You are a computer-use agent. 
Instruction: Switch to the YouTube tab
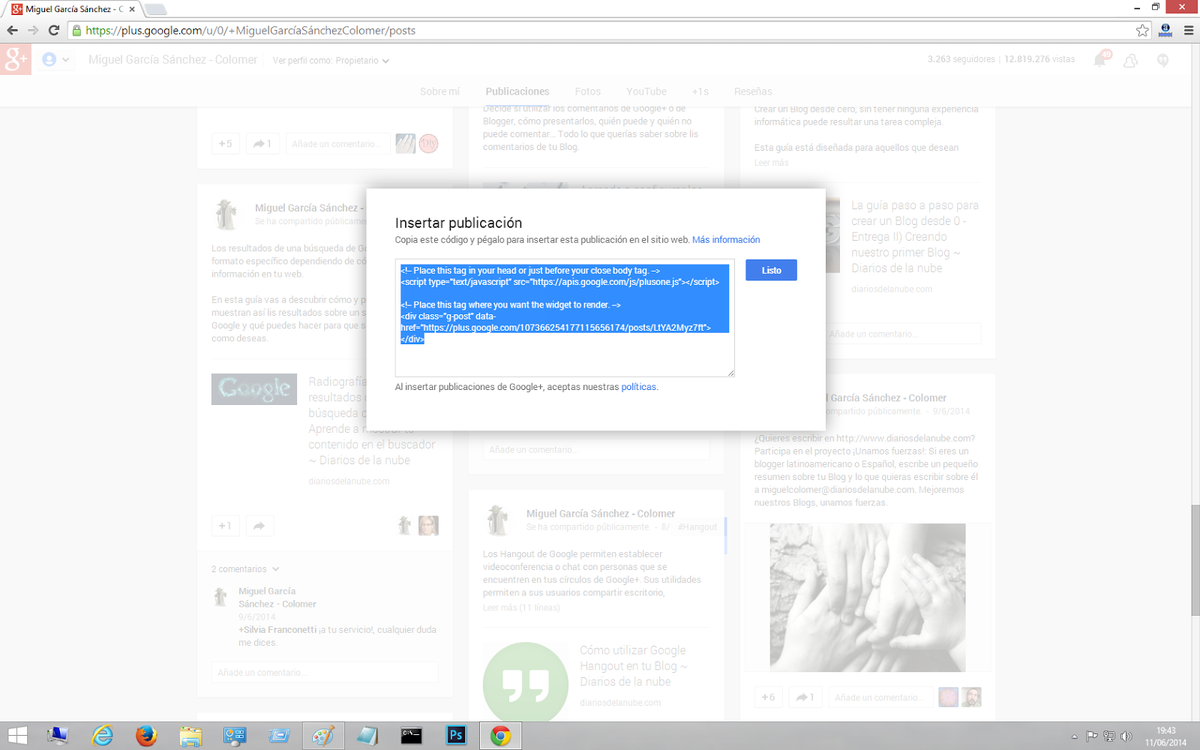646,91
